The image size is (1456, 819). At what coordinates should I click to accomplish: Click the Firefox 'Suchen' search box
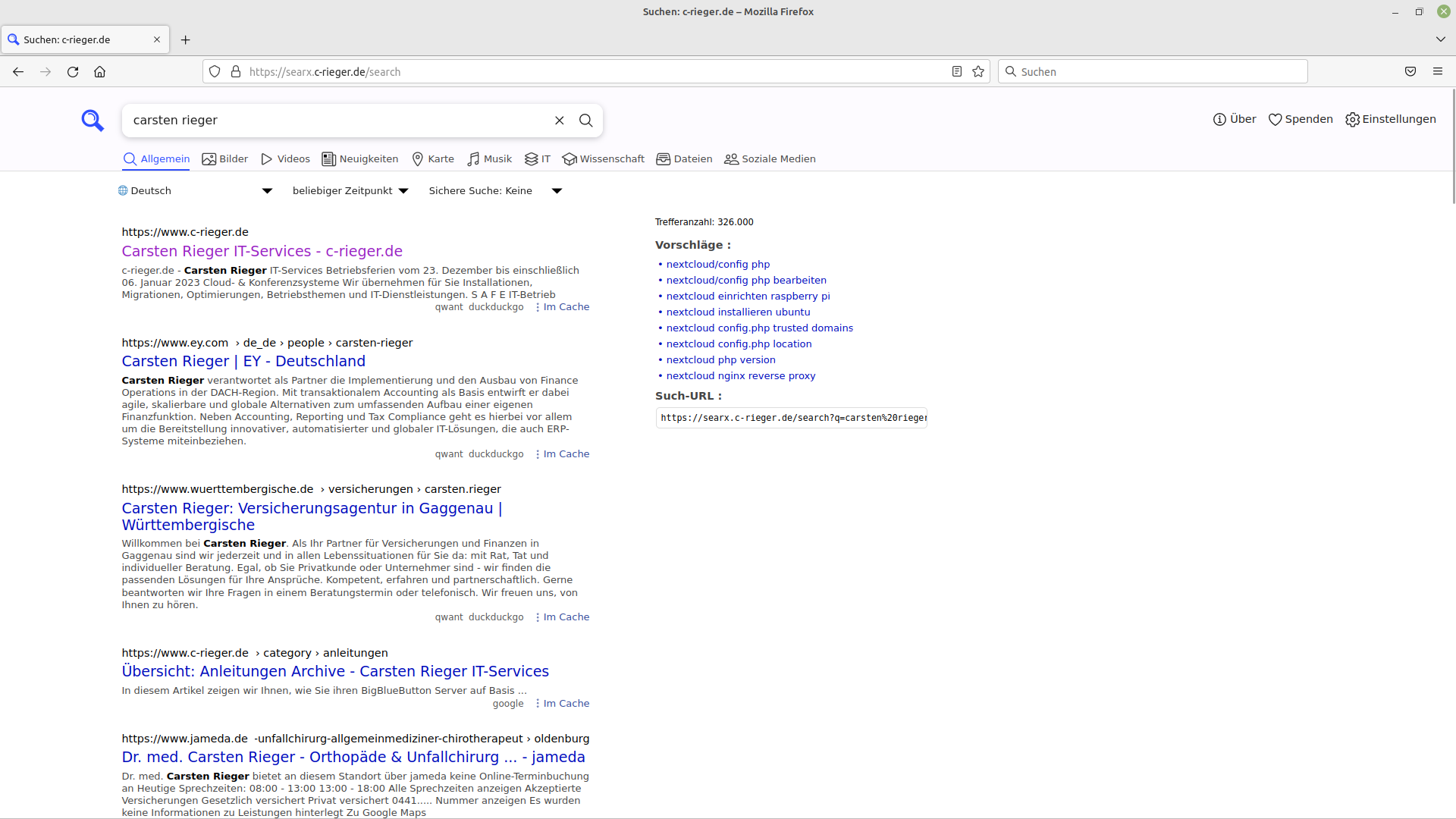(x=1153, y=71)
